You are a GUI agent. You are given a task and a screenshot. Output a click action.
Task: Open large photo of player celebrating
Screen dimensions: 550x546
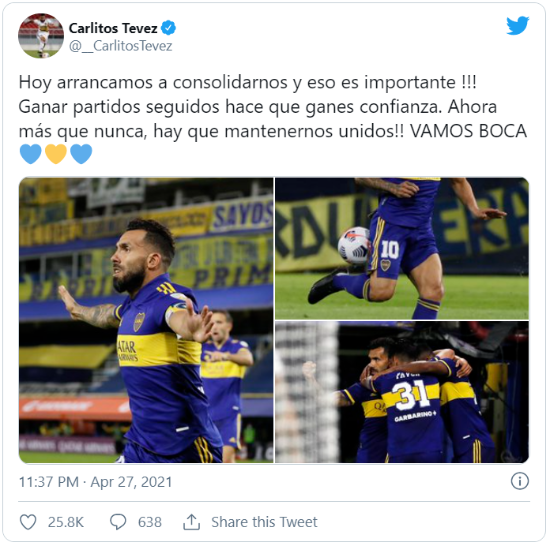(x=146, y=320)
